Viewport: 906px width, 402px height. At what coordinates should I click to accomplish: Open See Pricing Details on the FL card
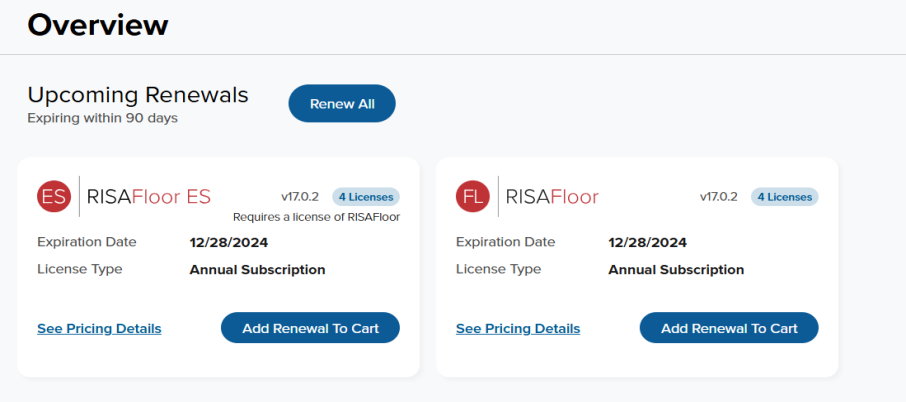(518, 329)
